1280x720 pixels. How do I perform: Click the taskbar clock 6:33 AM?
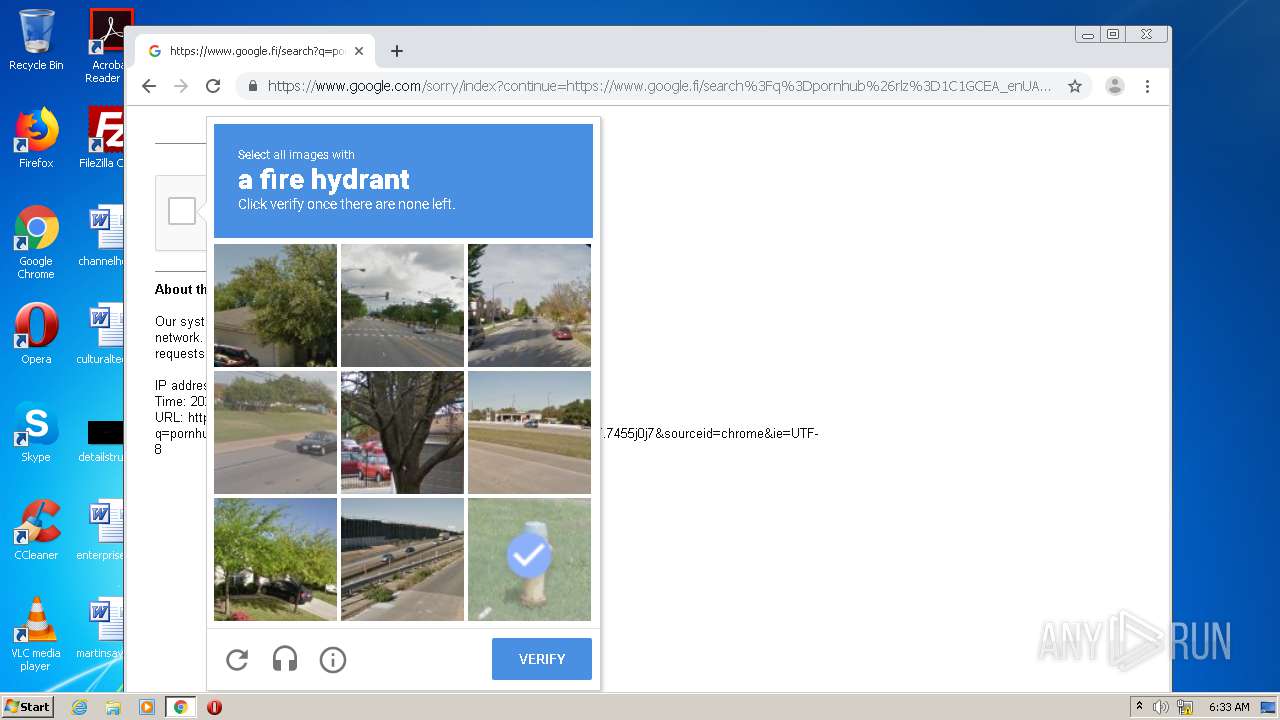pos(1229,707)
